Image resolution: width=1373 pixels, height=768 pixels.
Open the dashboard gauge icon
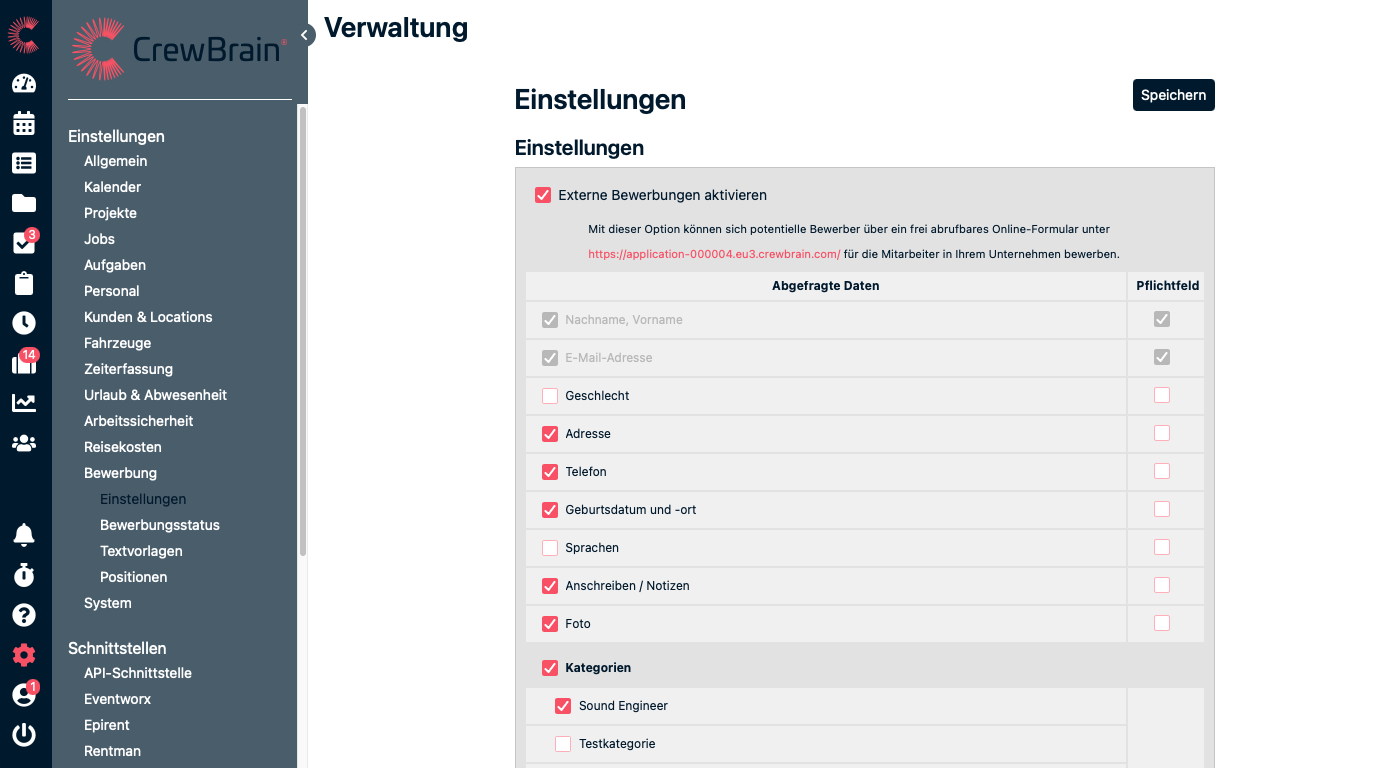24,83
